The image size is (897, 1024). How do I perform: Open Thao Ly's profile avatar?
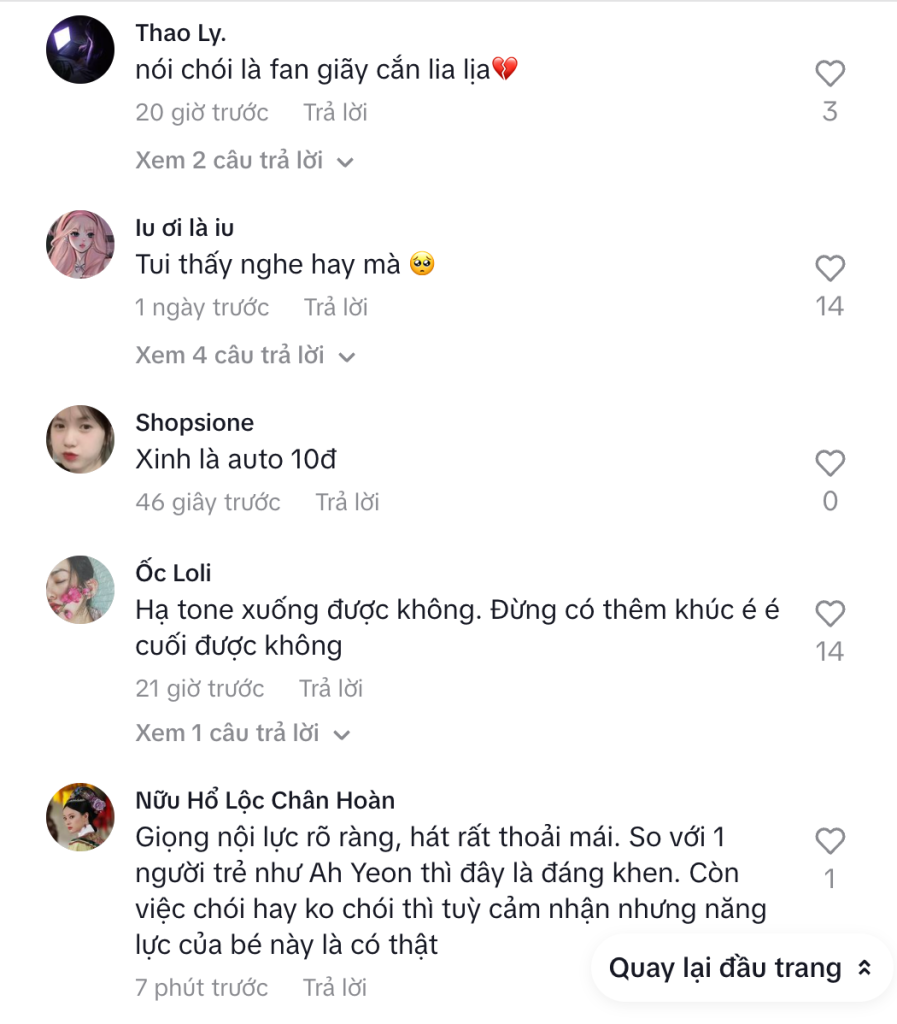(x=80, y=49)
